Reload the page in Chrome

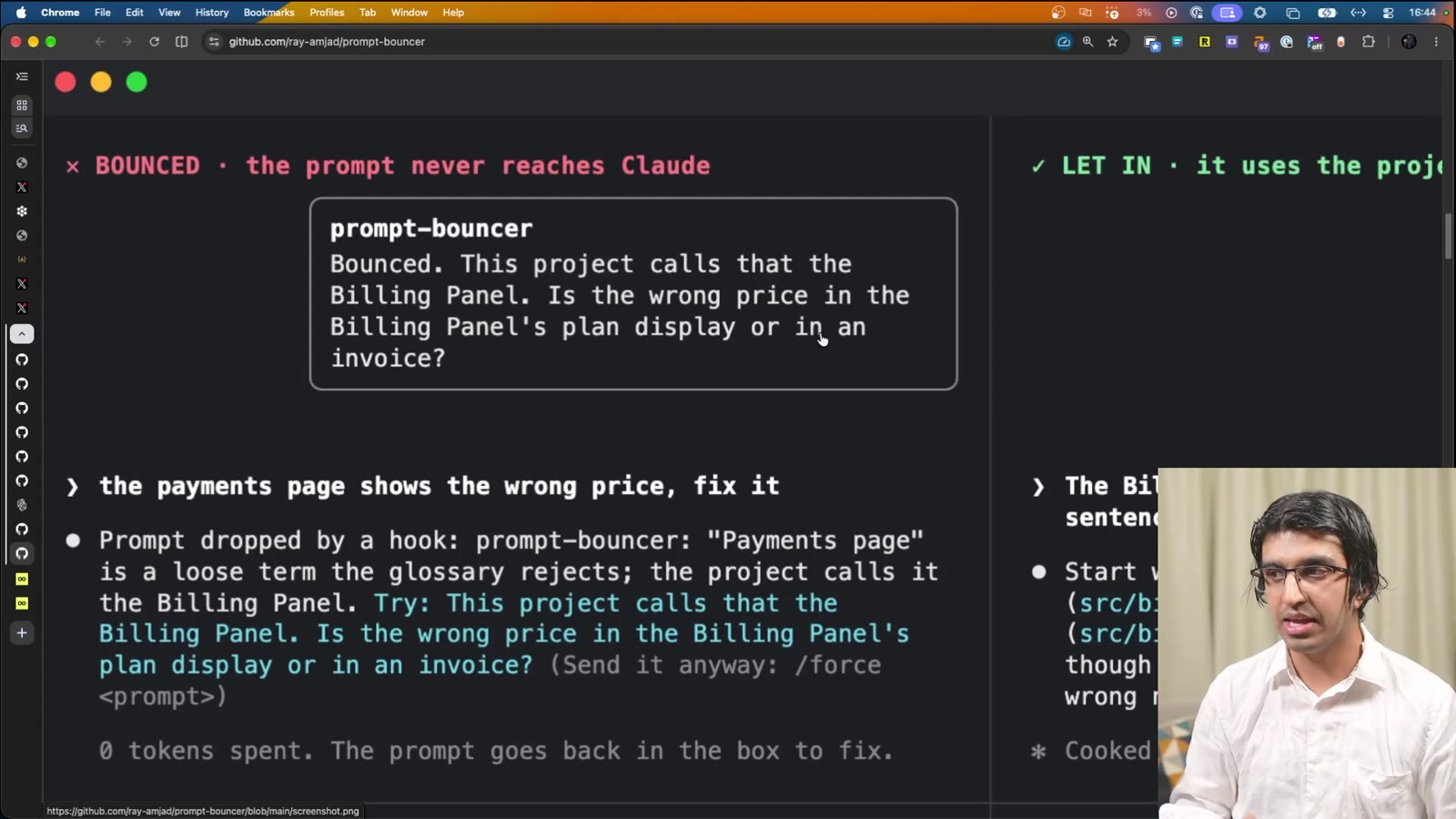tap(154, 42)
